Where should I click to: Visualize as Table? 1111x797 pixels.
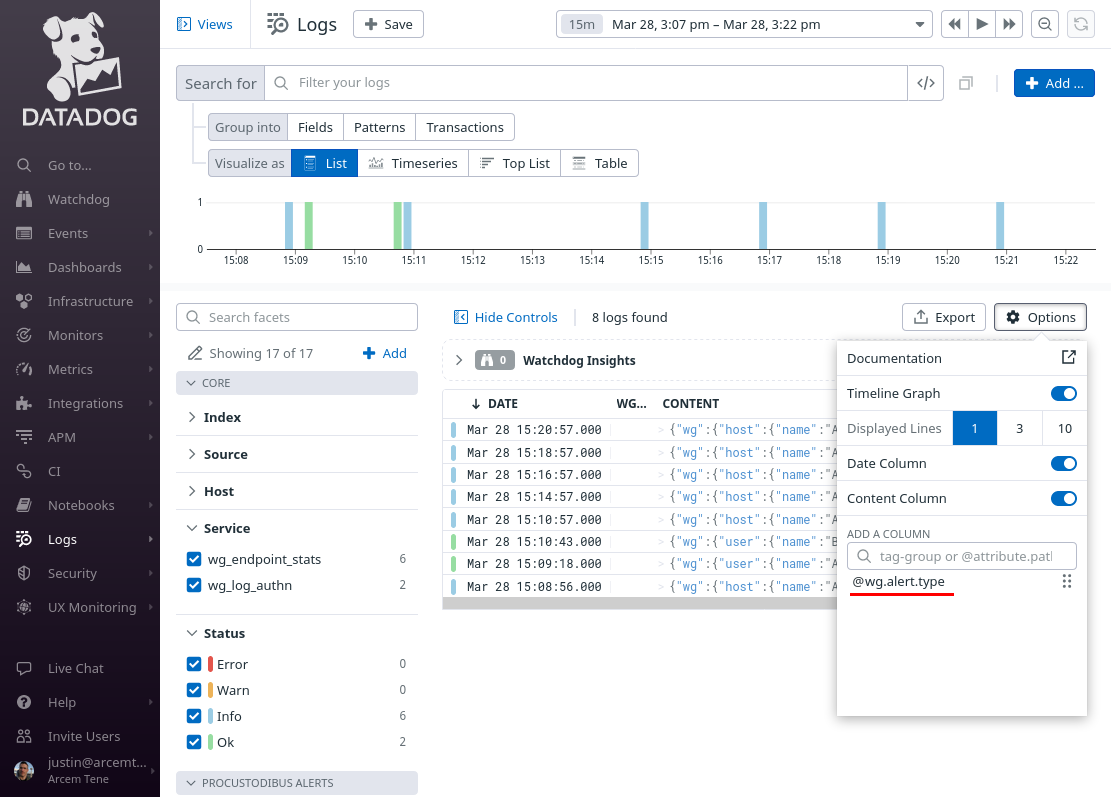click(599, 163)
